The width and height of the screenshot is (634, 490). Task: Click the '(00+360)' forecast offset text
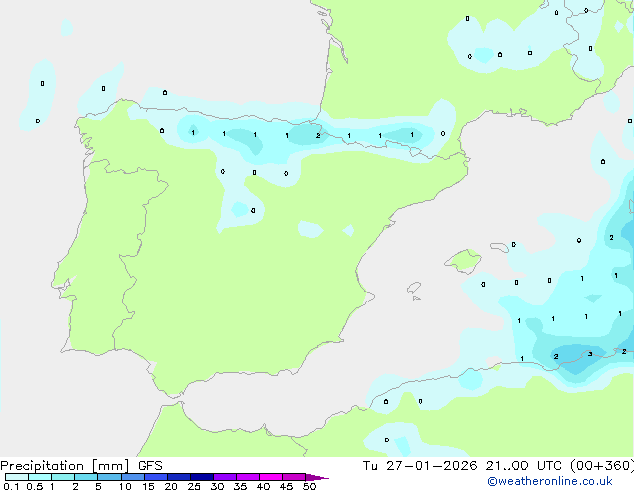[602, 466]
